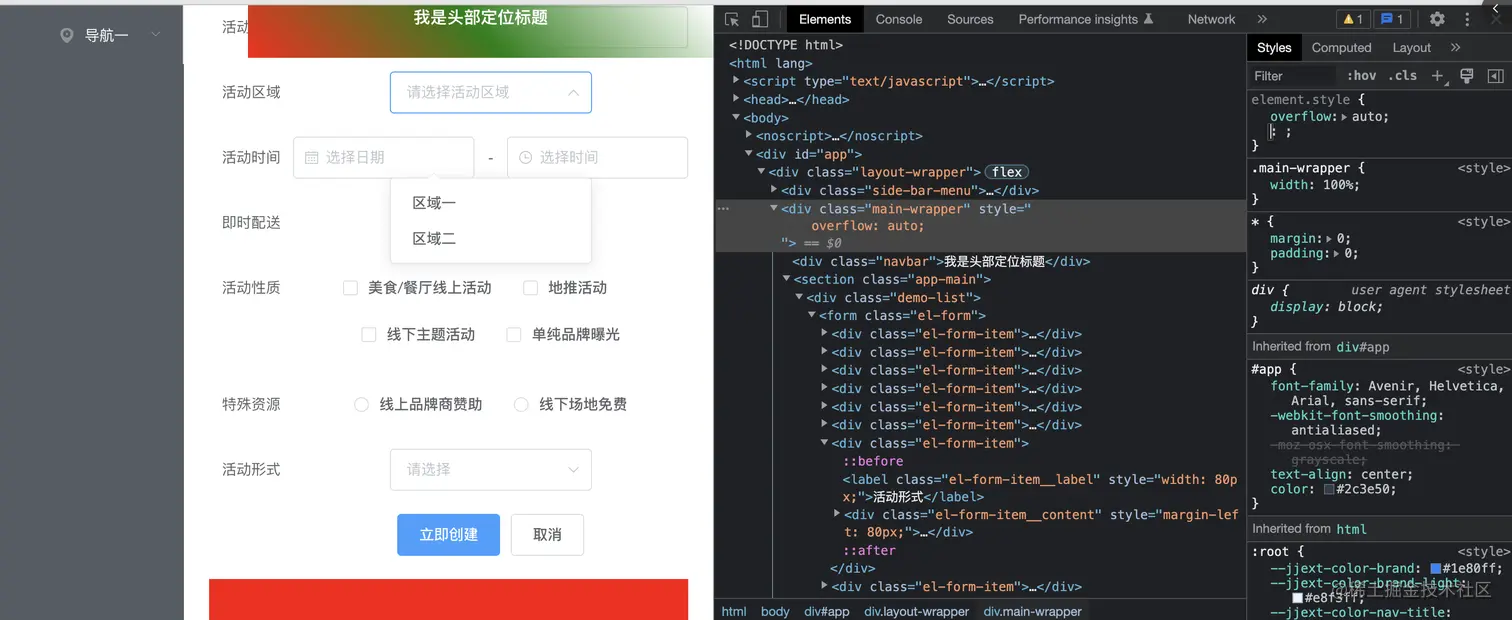Show more DevTools panels via double chevron
The width and height of the screenshot is (1512, 620).
[1262, 19]
